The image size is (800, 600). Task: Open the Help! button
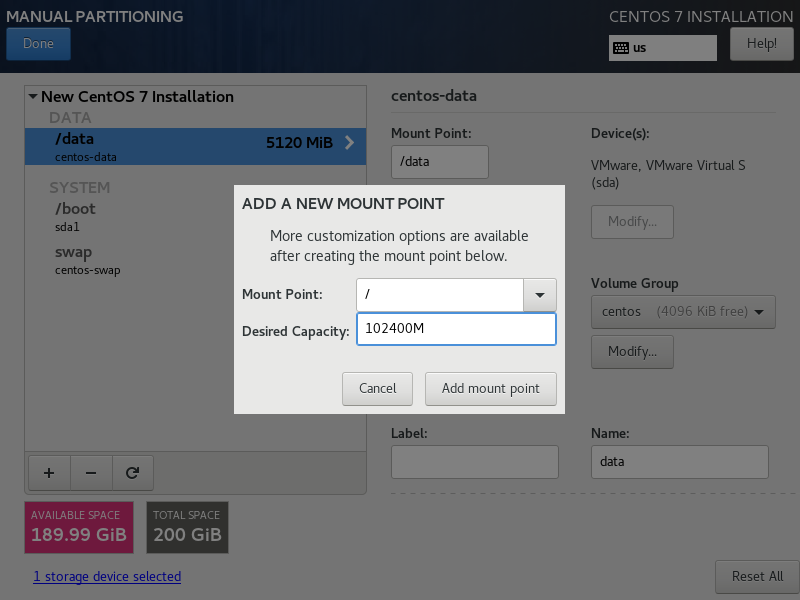pyautogui.click(x=761, y=44)
